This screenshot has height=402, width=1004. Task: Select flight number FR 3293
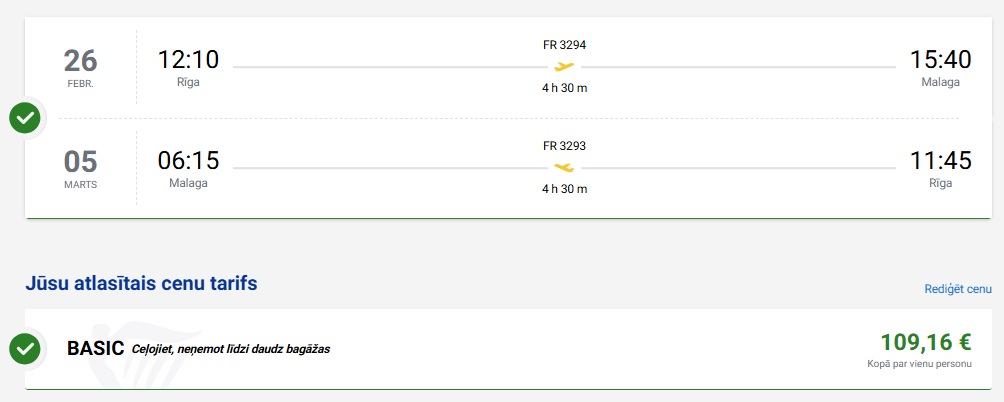coord(564,145)
